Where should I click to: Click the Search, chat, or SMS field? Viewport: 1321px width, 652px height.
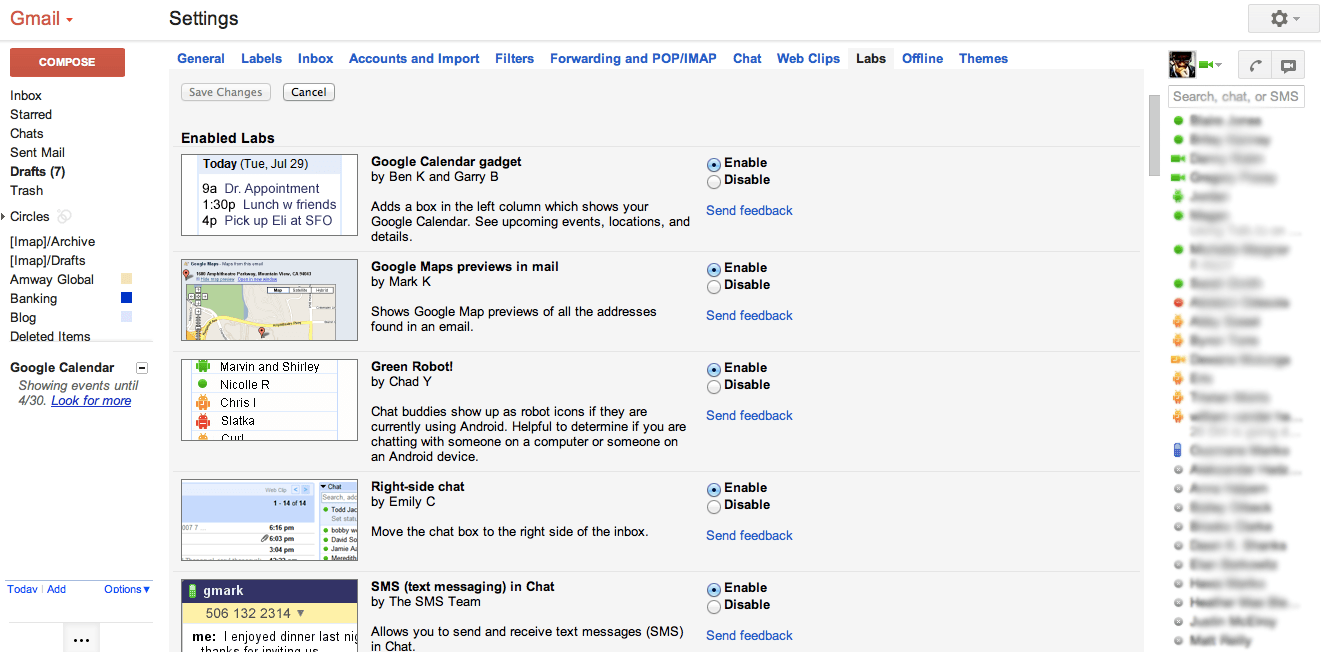(x=1236, y=96)
